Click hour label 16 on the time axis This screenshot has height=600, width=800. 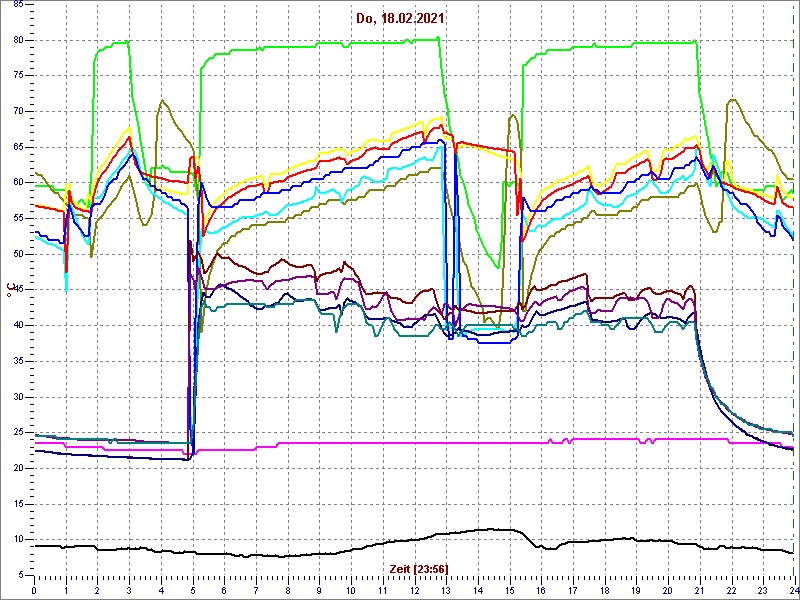coord(542,590)
